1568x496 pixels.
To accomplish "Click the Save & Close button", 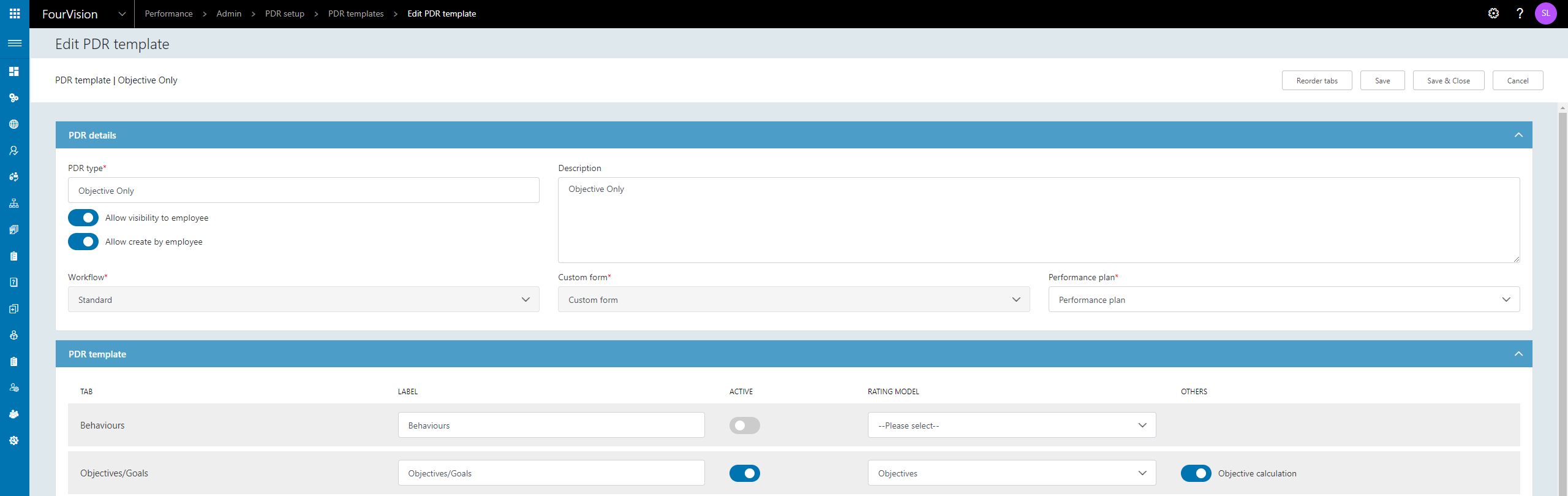I will point(1449,80).
